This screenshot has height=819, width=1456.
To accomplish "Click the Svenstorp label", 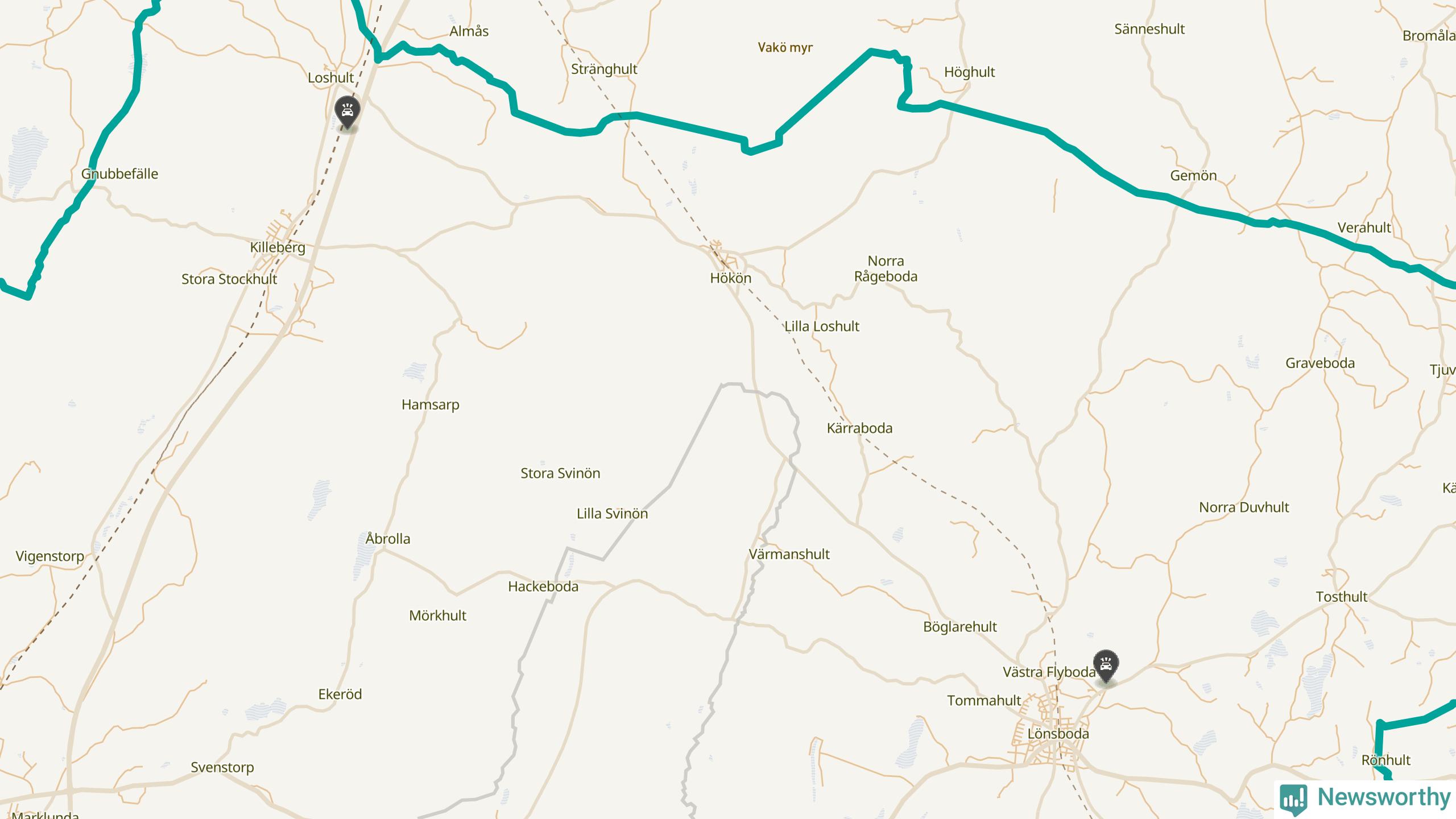I will [x=222, y=767].
